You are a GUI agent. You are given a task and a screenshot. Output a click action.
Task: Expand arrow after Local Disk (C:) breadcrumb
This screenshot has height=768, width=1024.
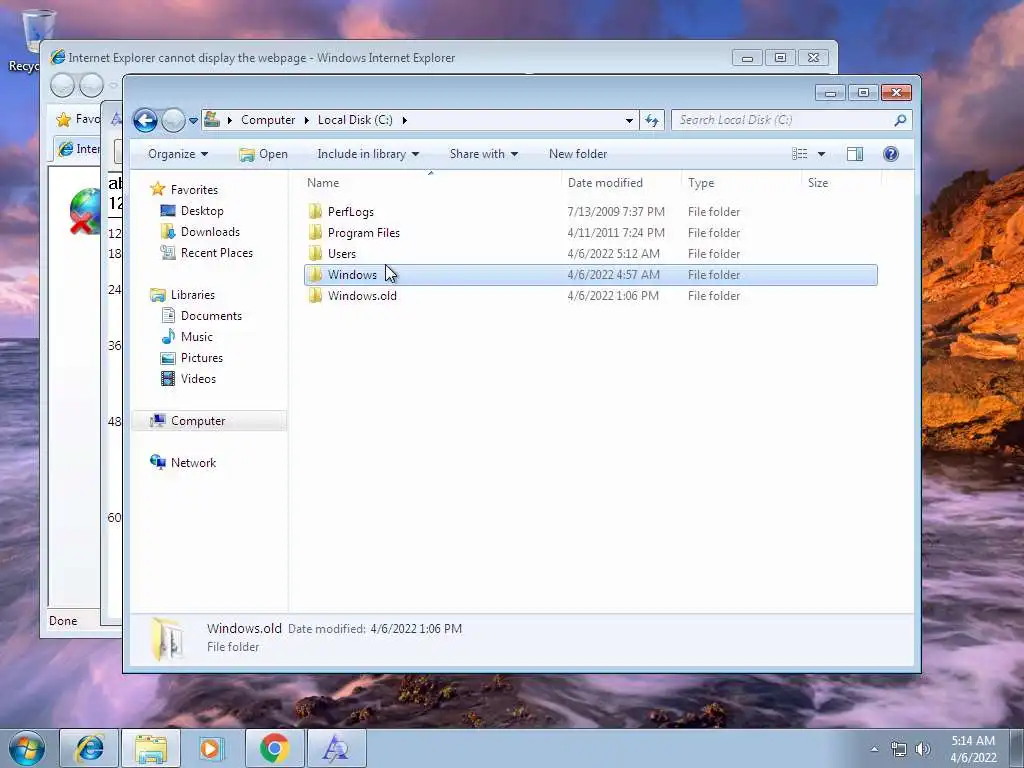coord(405,120)
